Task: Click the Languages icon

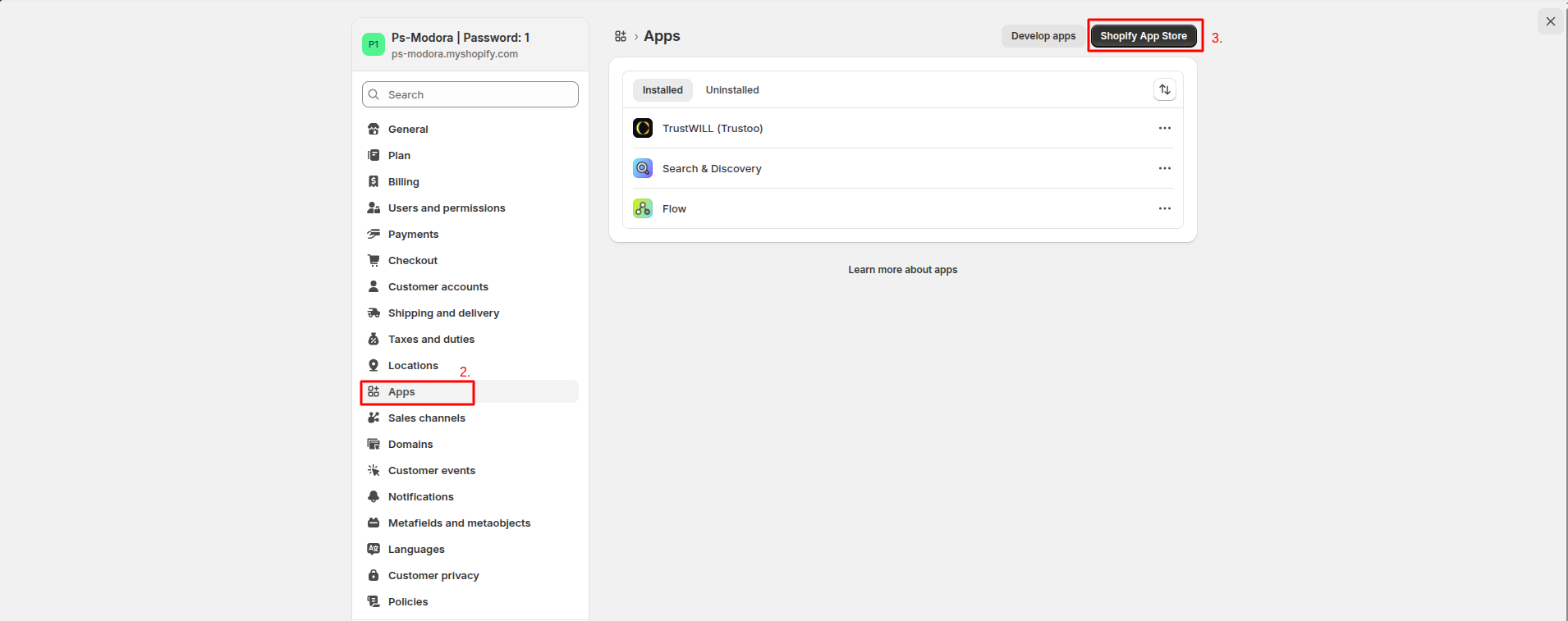Action: click(374, 549)
